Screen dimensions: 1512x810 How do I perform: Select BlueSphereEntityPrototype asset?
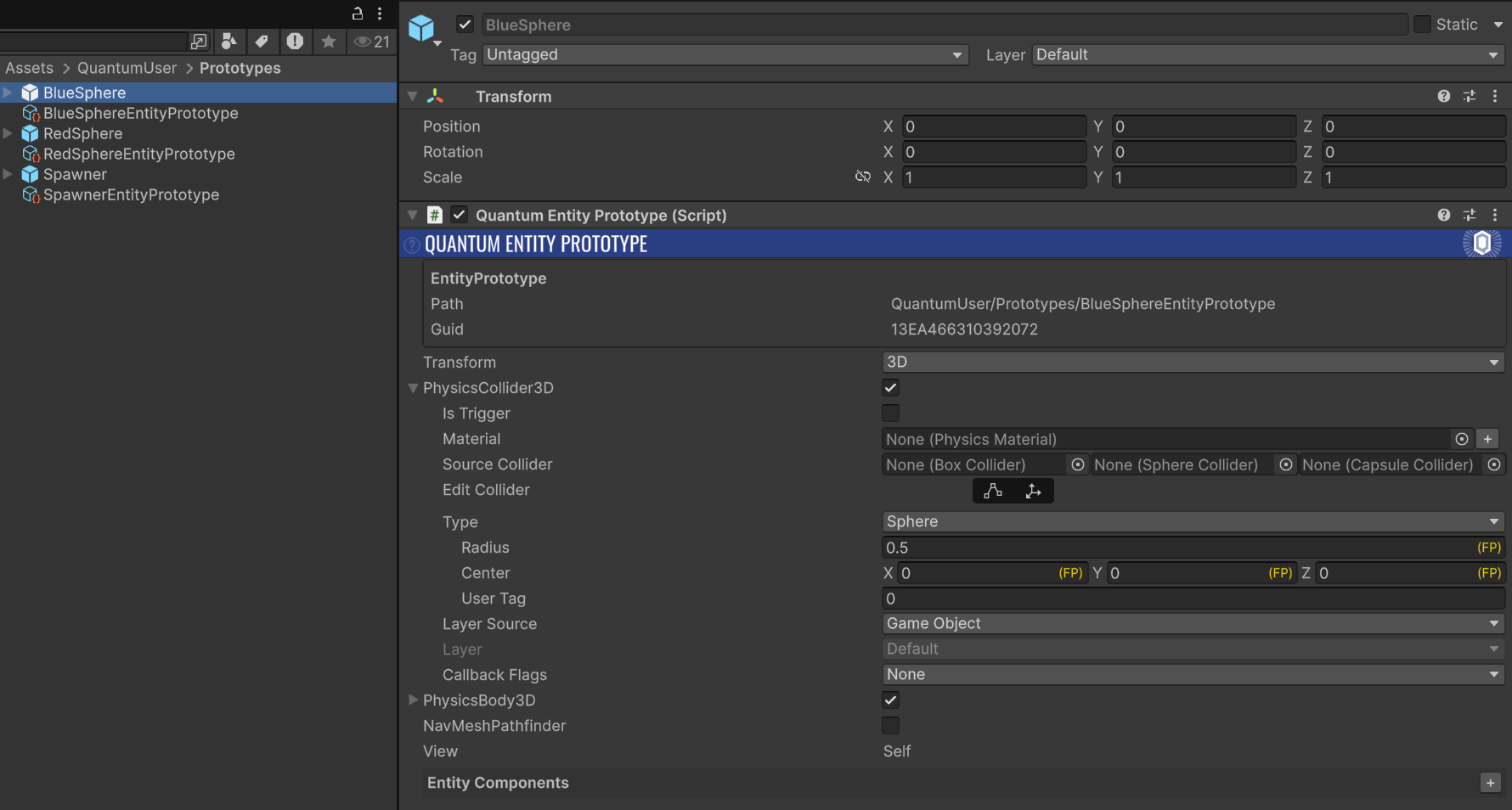click(141, 113)
